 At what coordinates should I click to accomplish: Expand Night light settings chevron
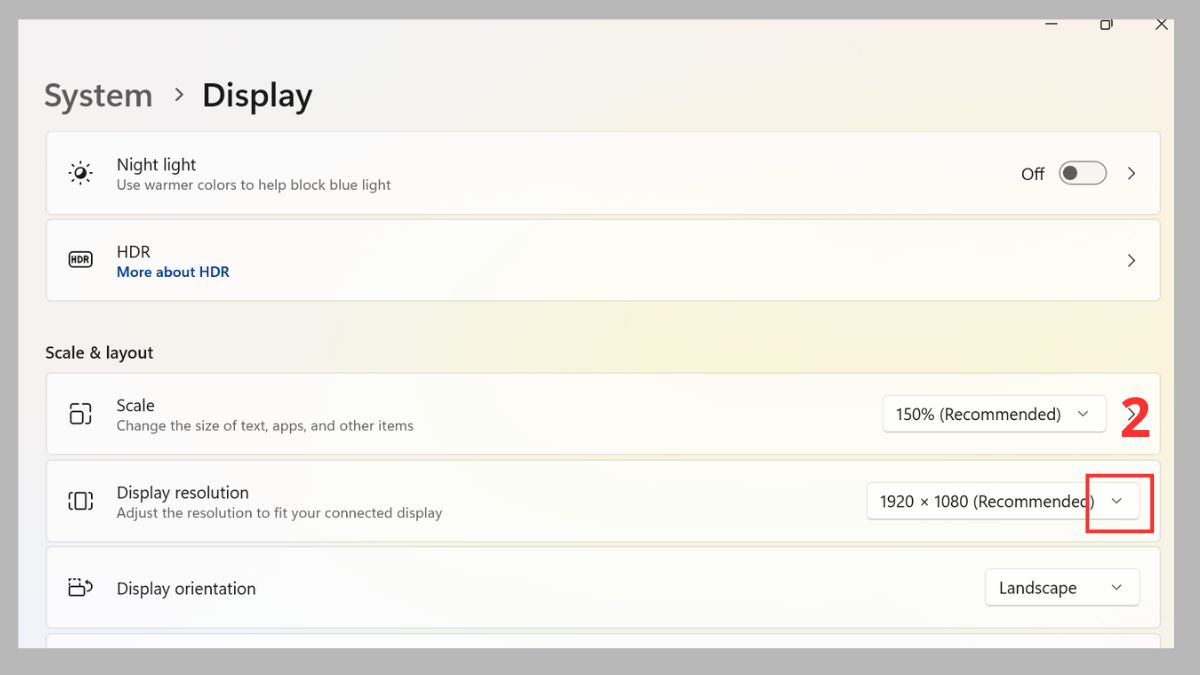(1132, 174)
